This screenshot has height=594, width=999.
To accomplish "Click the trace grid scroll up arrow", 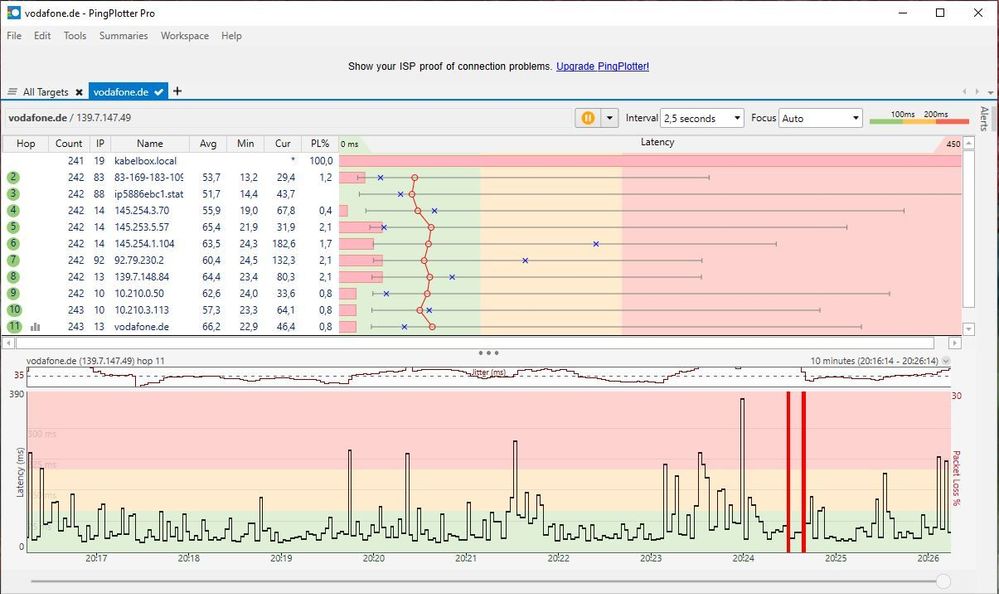I will click(x=968, y=143).
